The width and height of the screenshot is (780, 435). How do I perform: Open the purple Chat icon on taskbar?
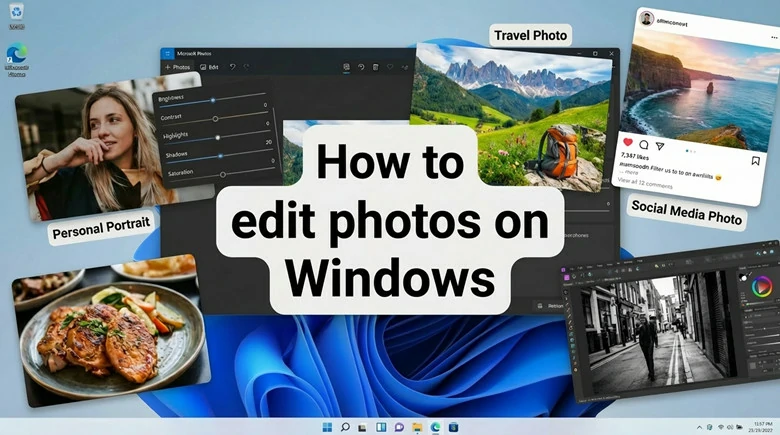[399, 427]
